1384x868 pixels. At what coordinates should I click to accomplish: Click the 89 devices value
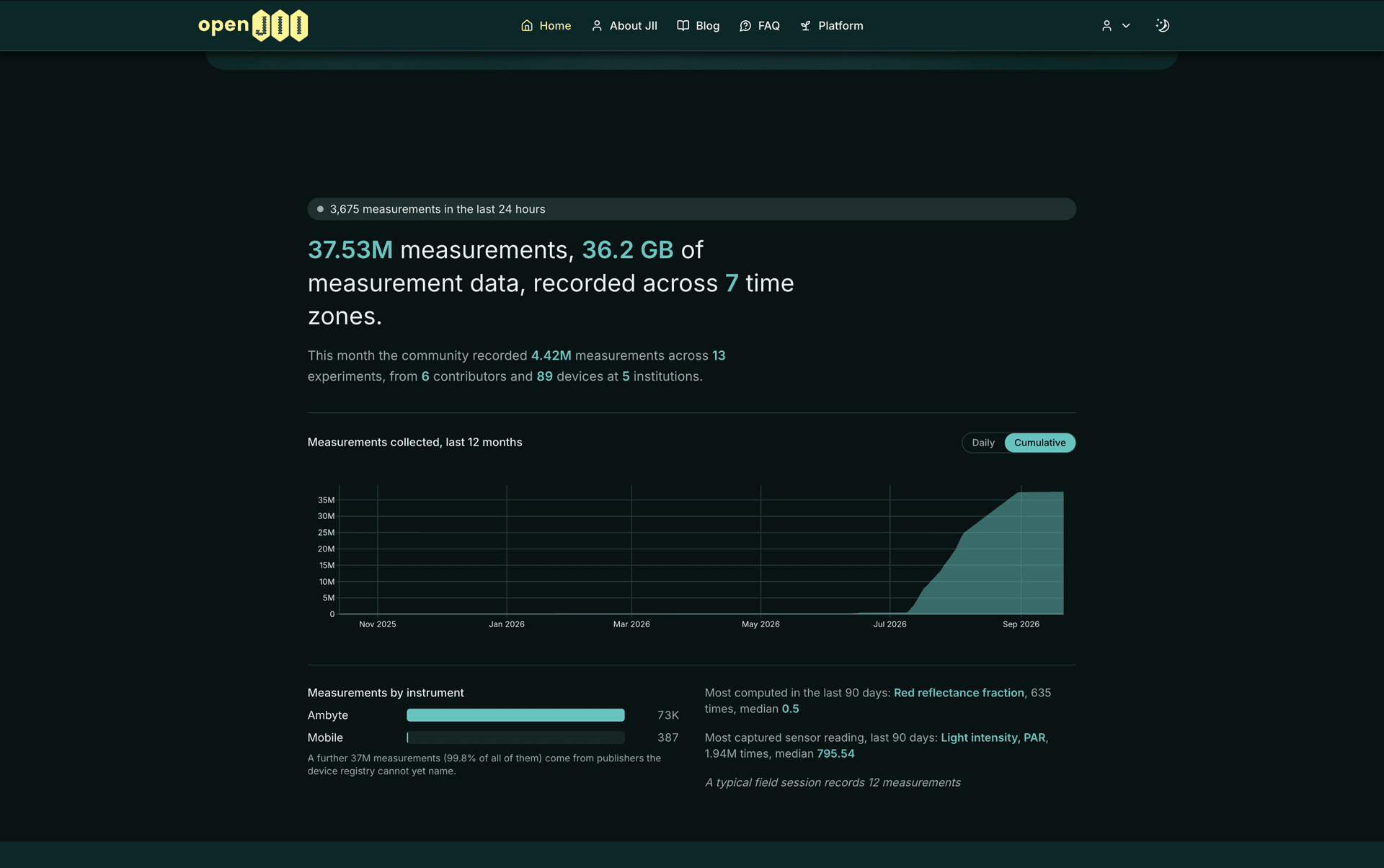click(544, 376)
